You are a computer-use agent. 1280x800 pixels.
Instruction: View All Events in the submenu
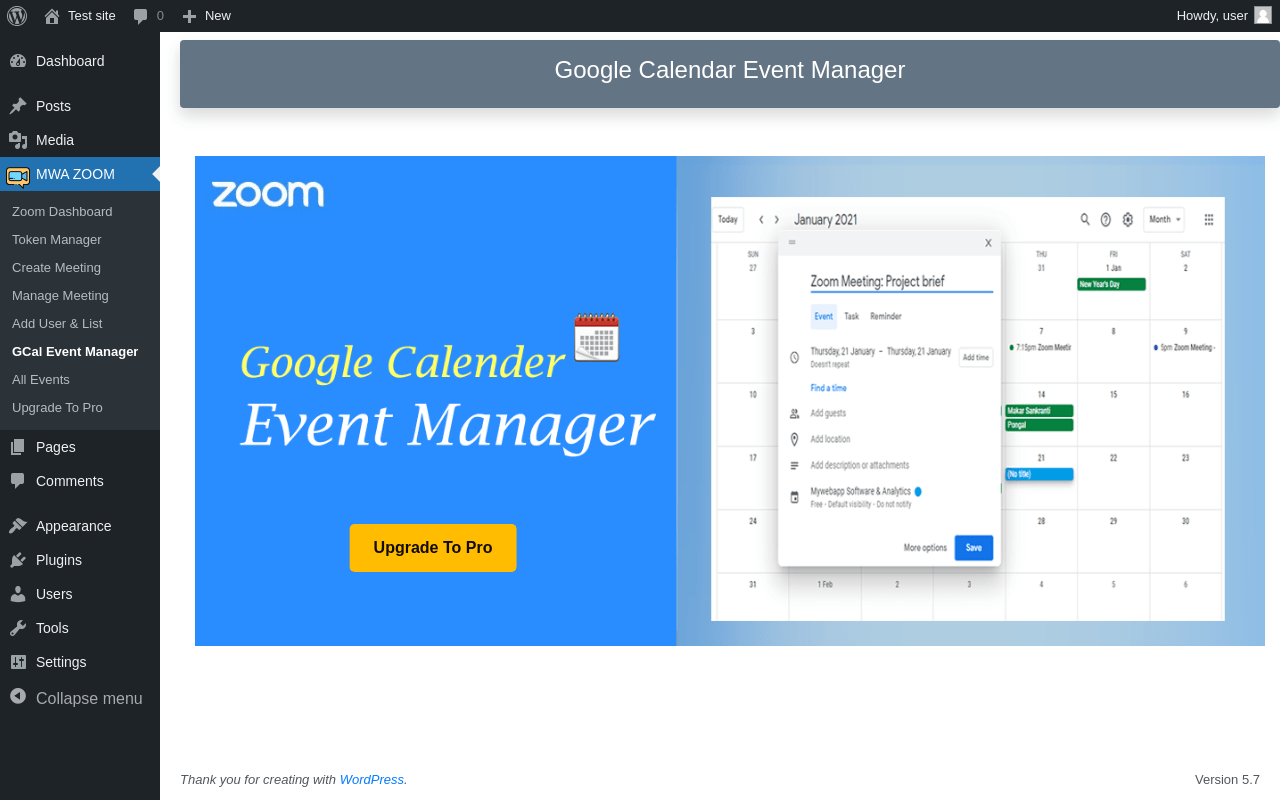41,380
